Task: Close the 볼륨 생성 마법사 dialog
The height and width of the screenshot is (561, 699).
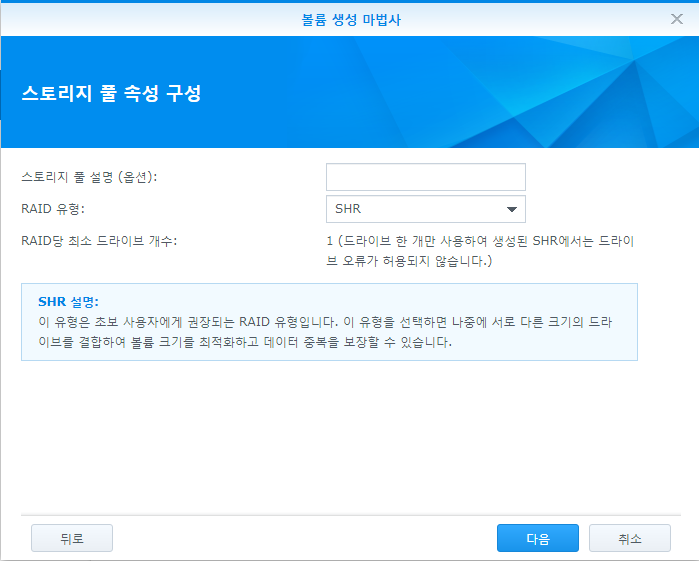Action: click(x=677, y=19)
